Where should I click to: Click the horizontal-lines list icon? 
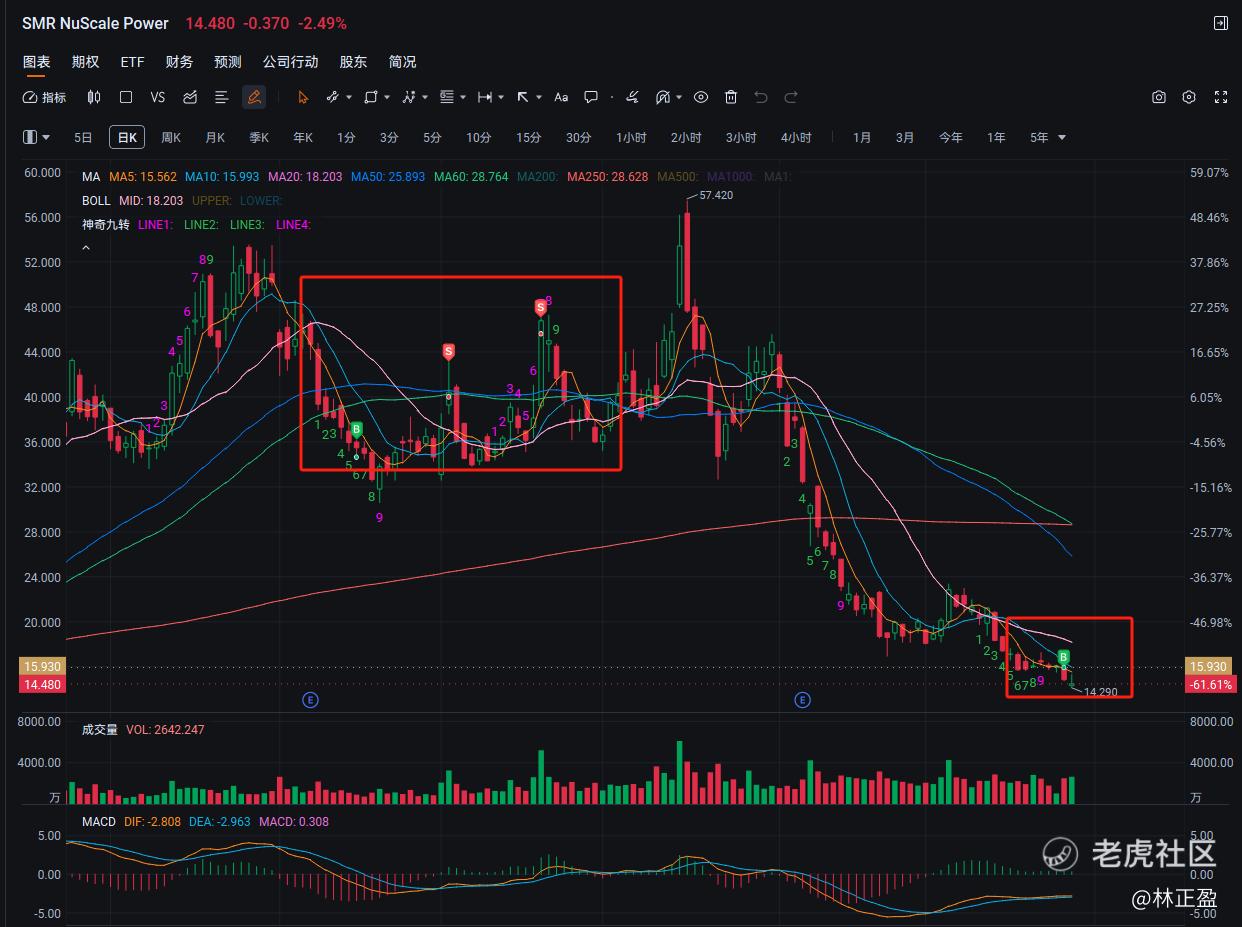click(222, 97)
